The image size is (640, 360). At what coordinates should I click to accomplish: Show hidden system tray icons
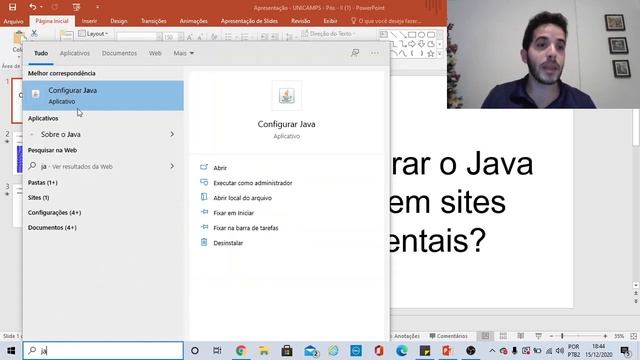tap(492, 351)
